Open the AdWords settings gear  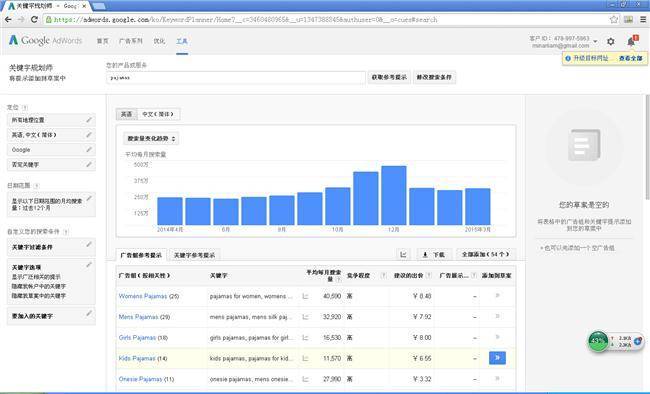click(x=611, y=41)
